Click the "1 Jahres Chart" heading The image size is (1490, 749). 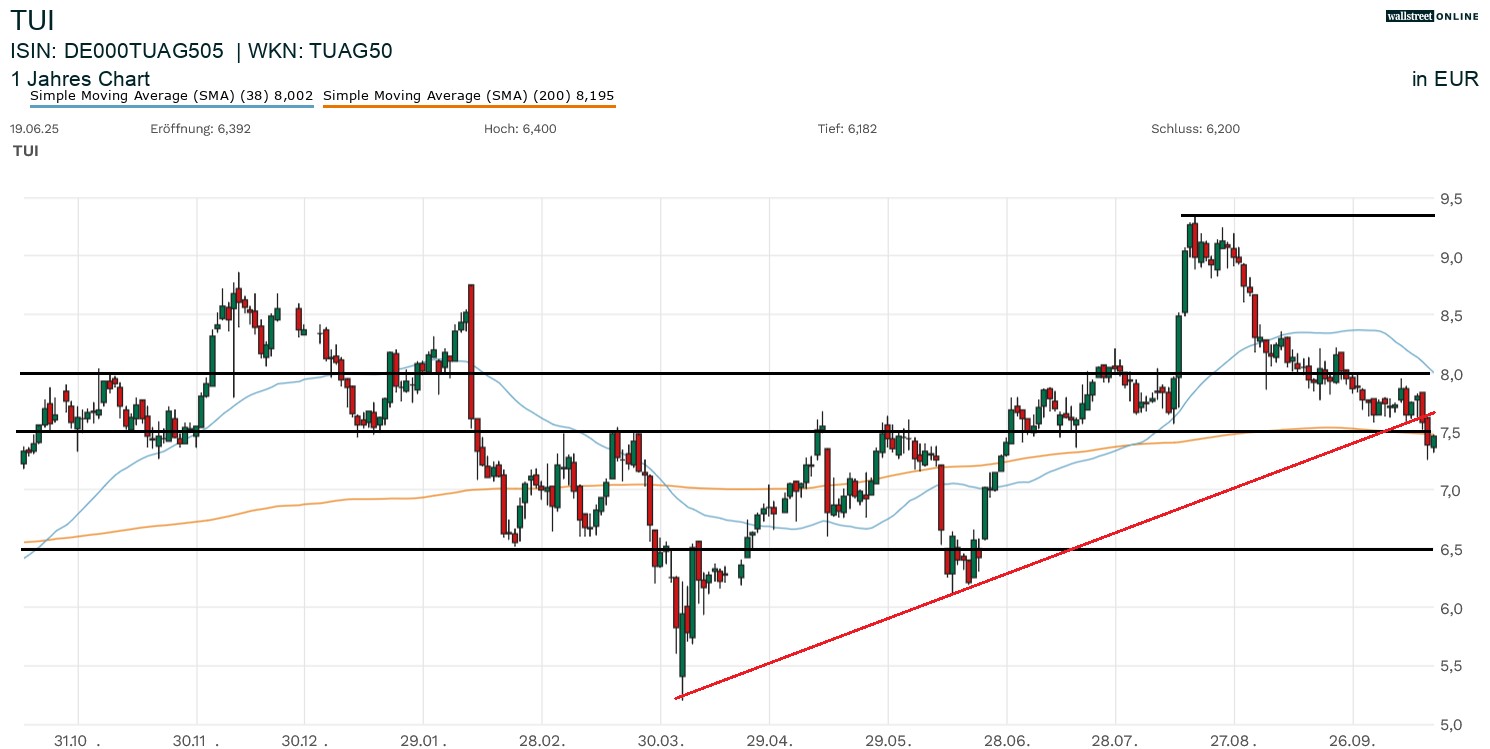(x=81, y=79)
